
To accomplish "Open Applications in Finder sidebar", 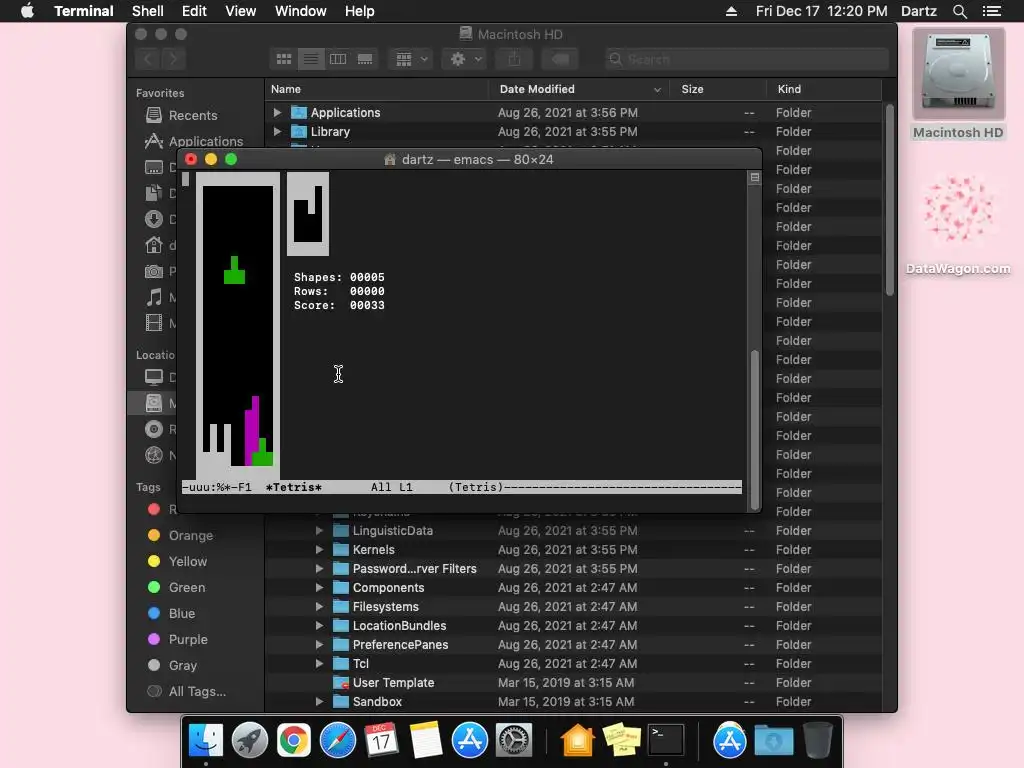I will 206,141.
